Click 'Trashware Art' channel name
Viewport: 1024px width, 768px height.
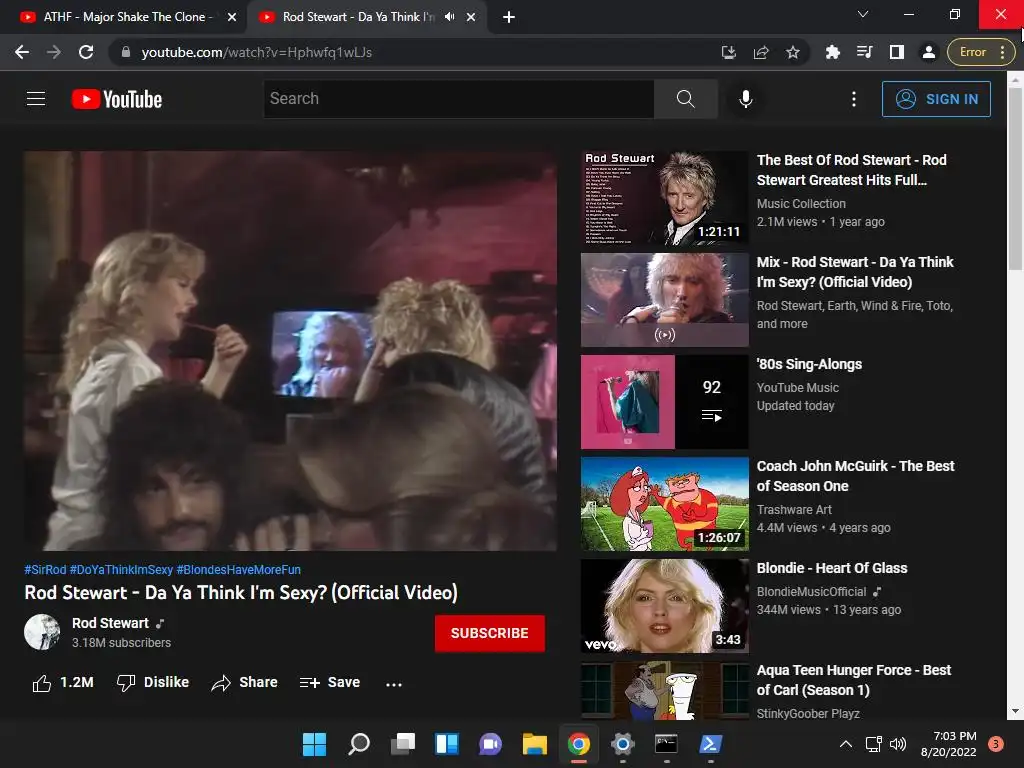[x=794, y=509]
